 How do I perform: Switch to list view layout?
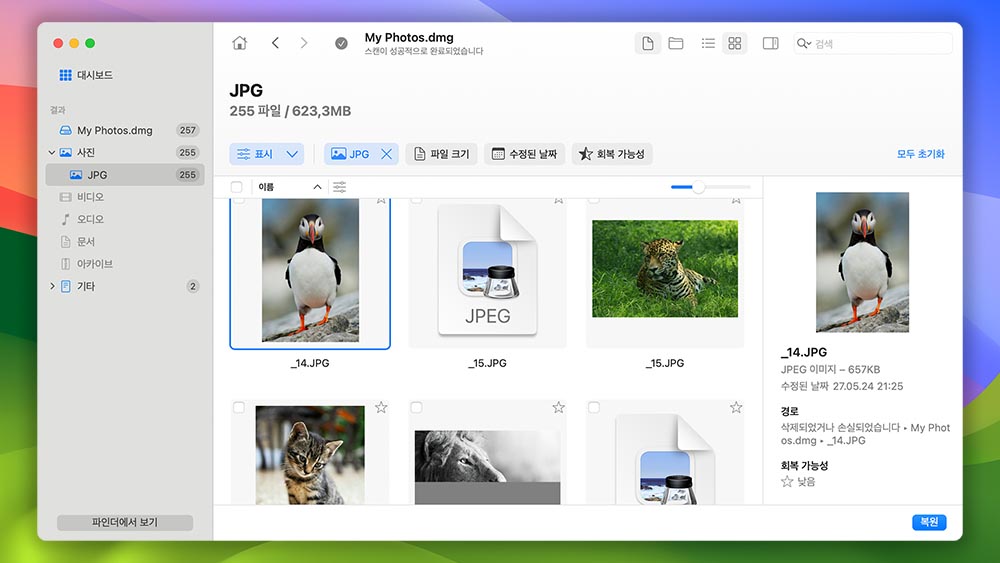tap(708, 43)
